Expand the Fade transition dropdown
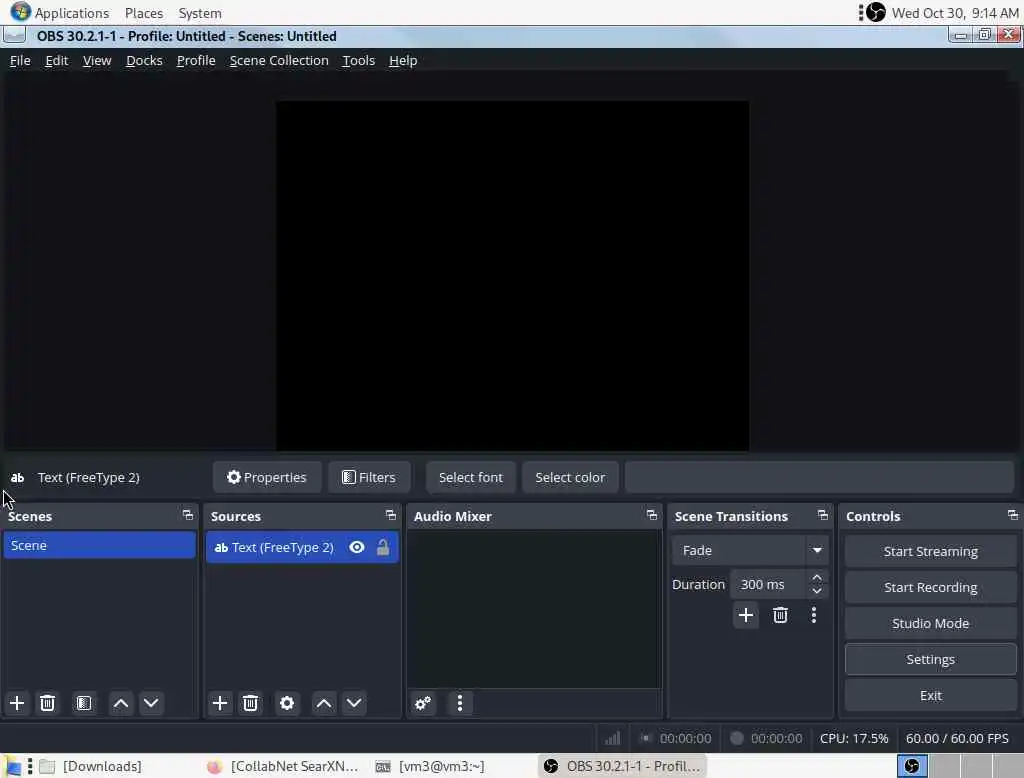1024x778 pixels. click(x=817, y=550)
